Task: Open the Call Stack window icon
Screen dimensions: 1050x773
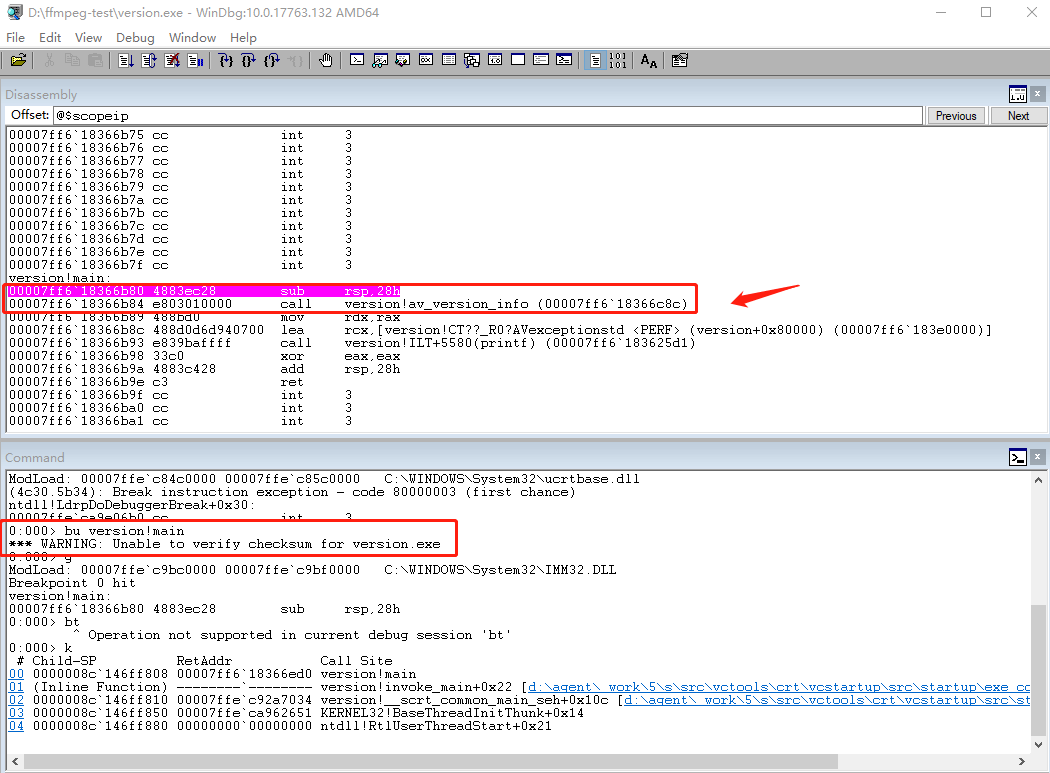Action: click(x=471, y=60)
